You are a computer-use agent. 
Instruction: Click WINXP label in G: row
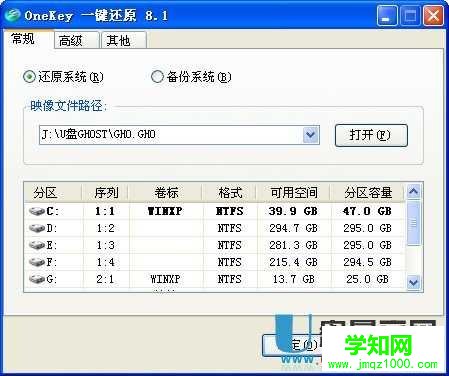click(x=165, y=279)
